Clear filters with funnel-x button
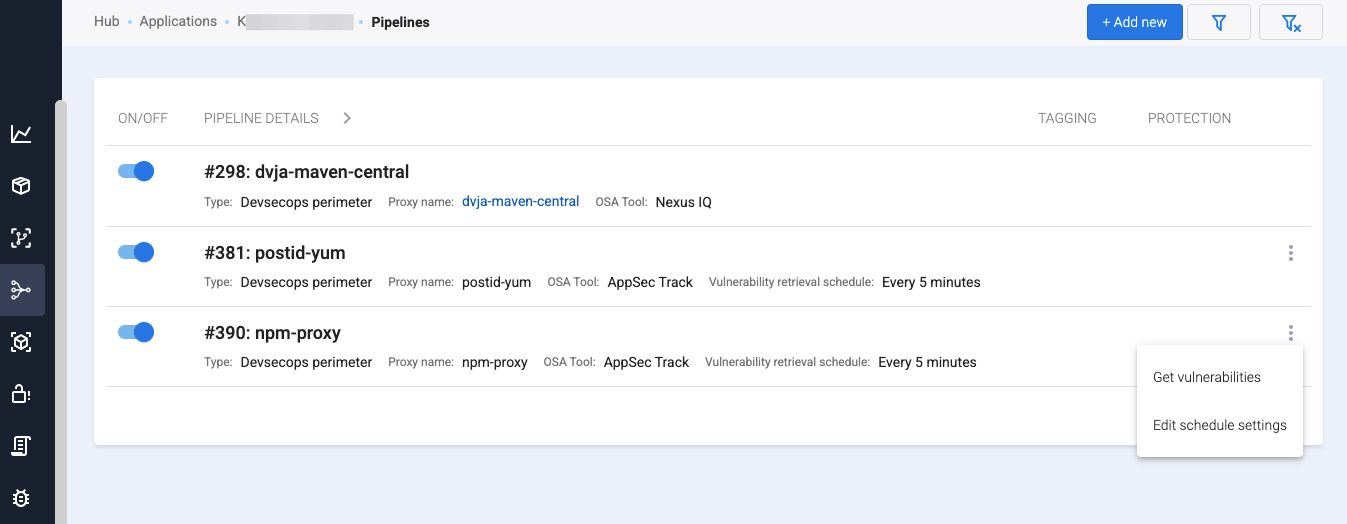1347x524 pixels. (x=1290, y=22)
